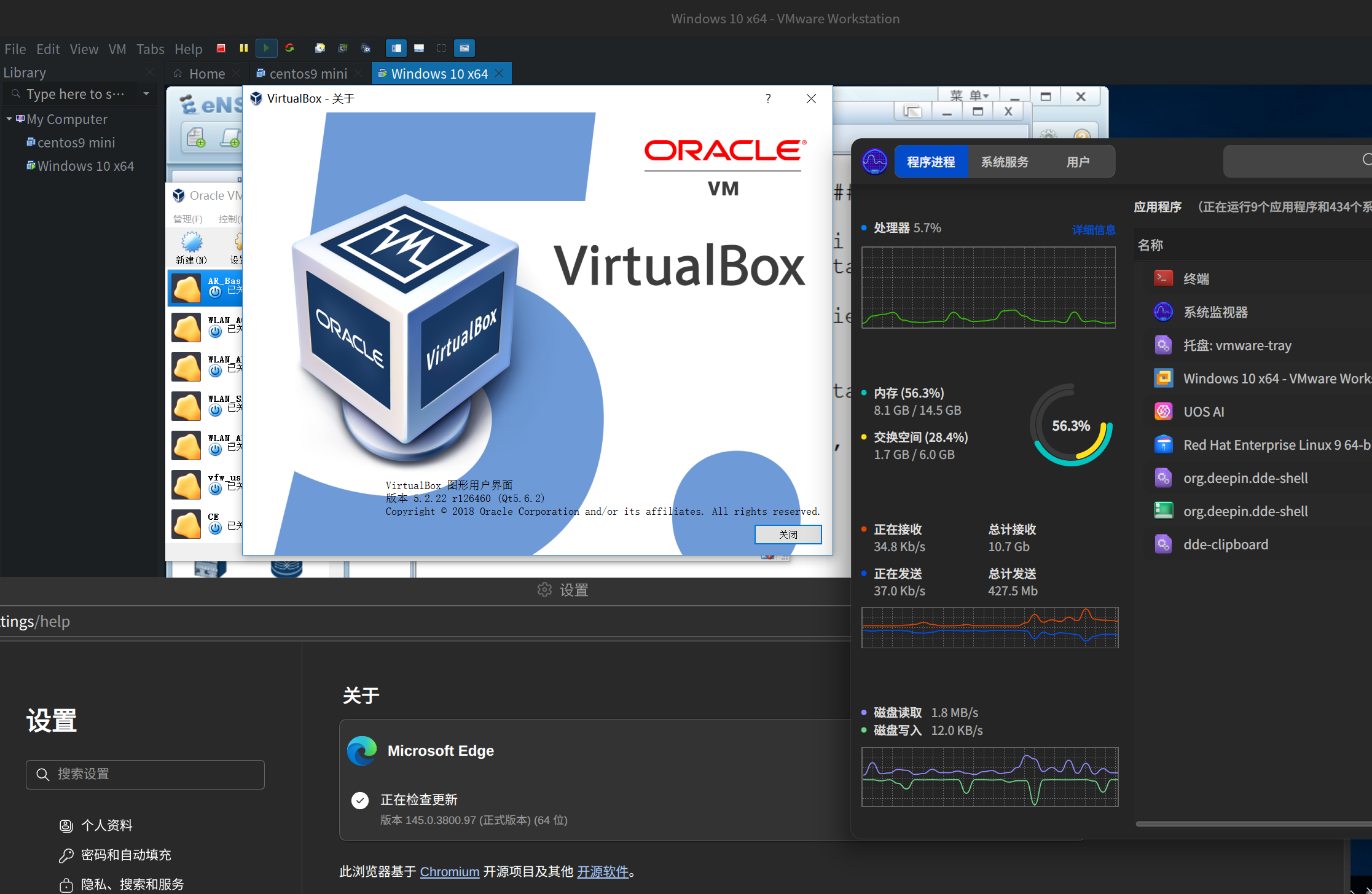The height and width of the screenshot is (894, 1372).
Task: Open the library search dropdown arrow
Action: tap(146, 94)
